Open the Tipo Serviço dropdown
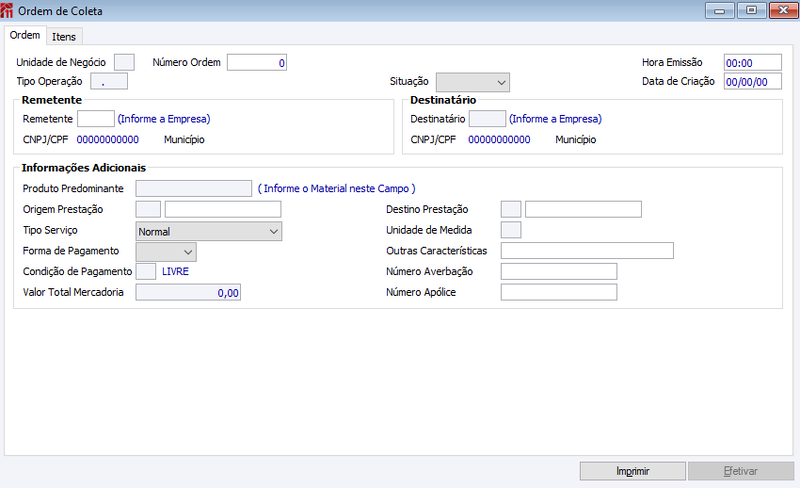This screenshot has height=488, width=800. click(x=209, y=231)
